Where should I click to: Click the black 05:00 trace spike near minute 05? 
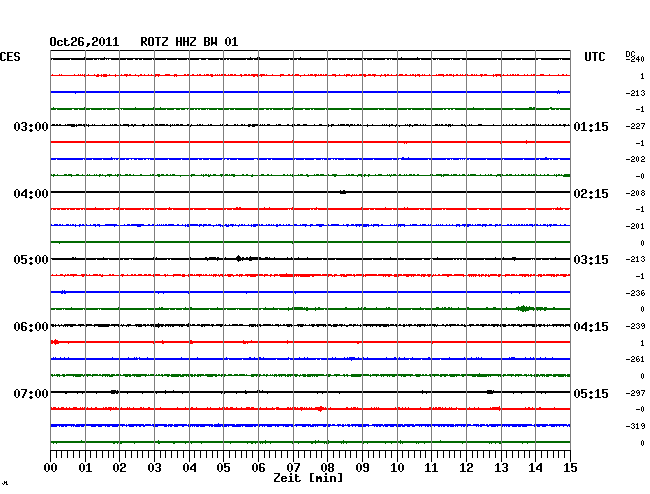238,259
